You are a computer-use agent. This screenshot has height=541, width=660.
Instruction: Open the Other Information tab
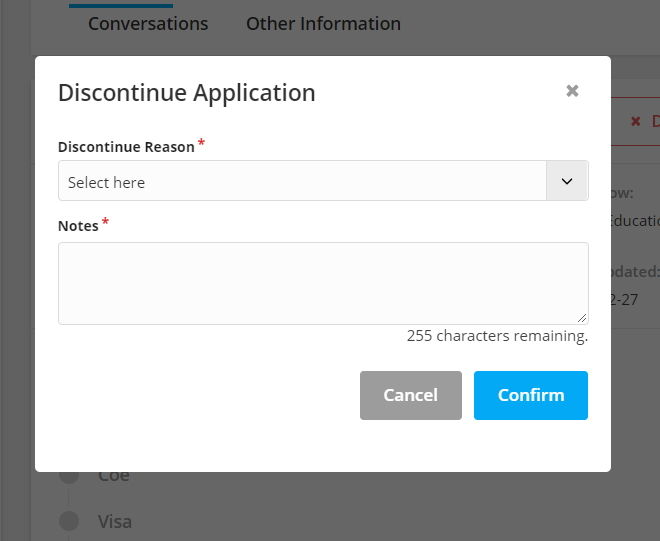click(323, 24)
